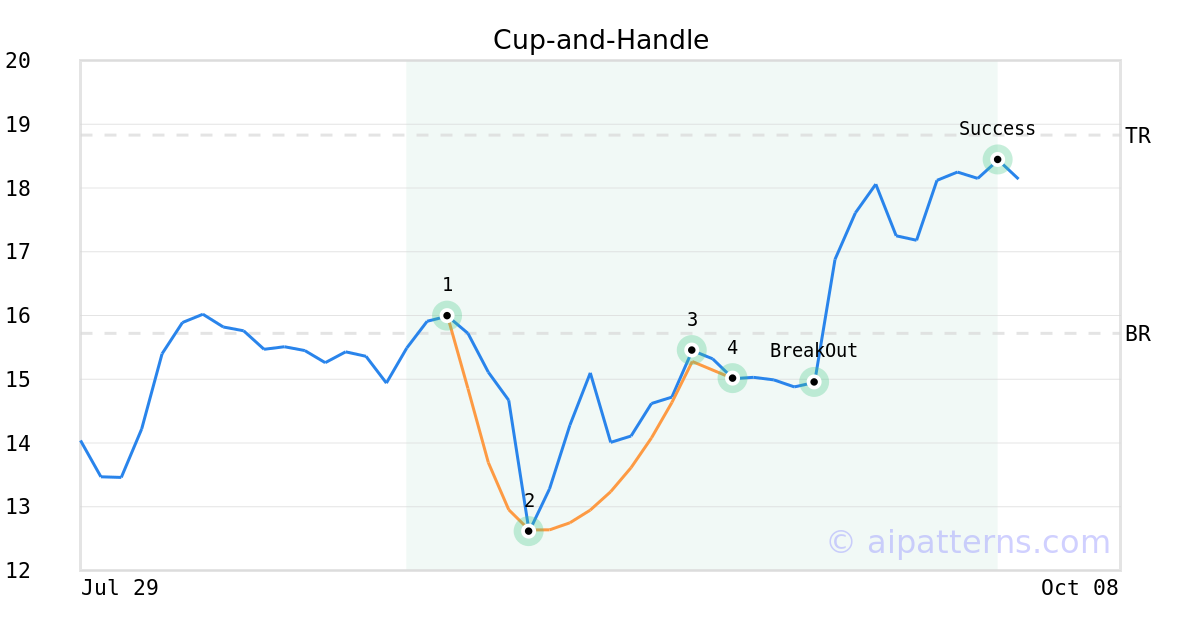Click the TR target line label
Image resolution: width=1200 pixels, height=630 pixels.
(x=1138, y=136)
